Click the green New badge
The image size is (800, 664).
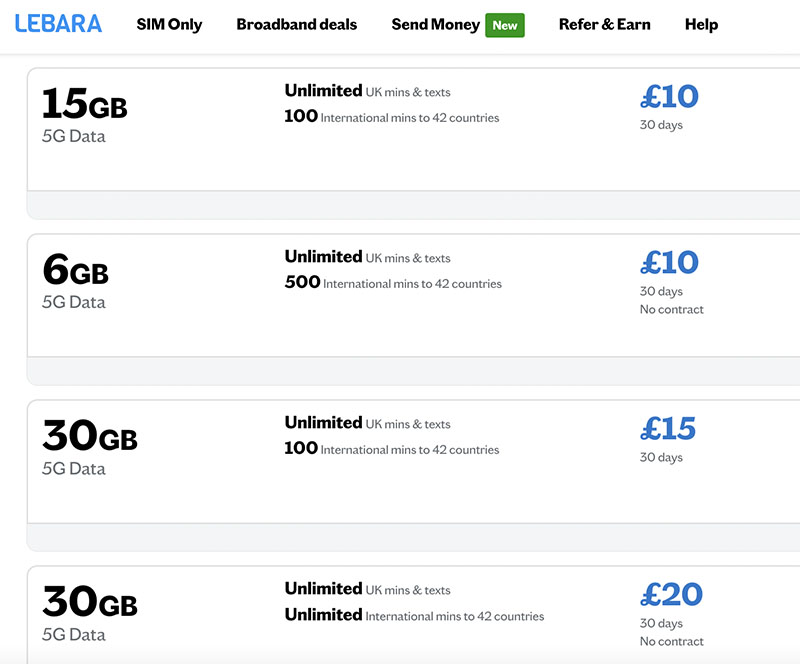(505, 25)
